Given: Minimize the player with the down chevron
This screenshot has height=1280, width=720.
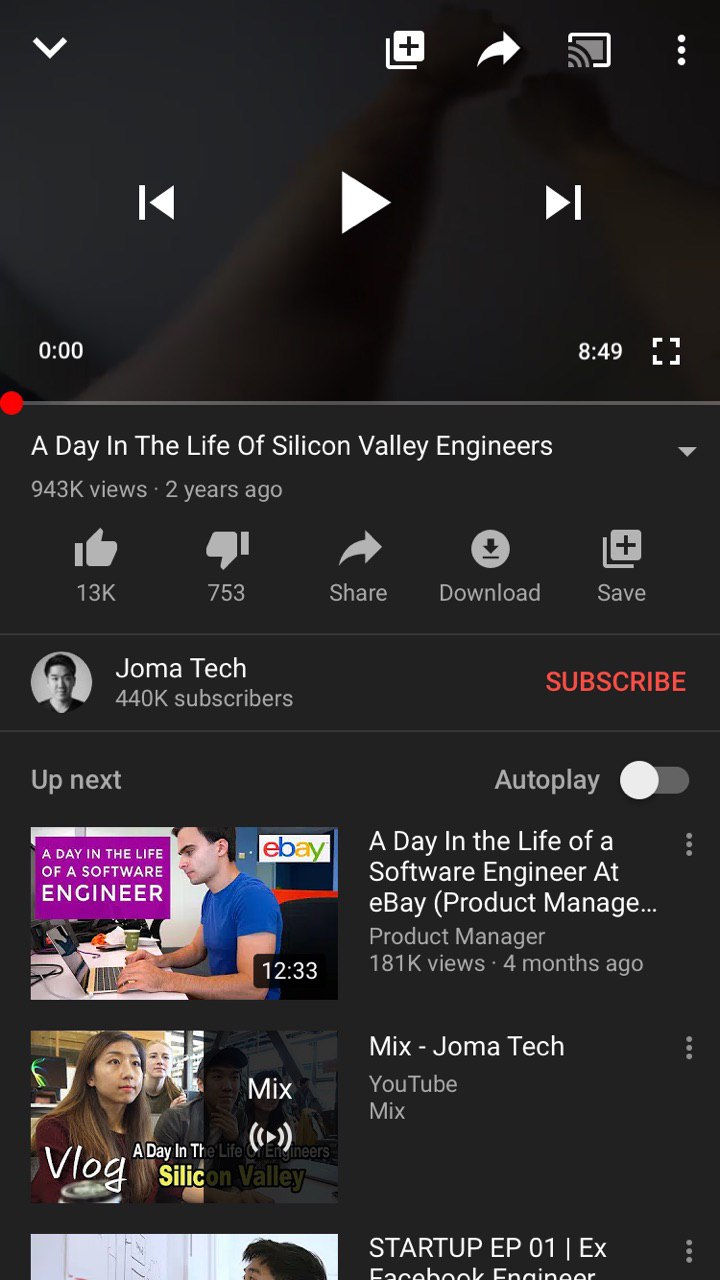Looking at the screenshot, I should pos(49,48).
